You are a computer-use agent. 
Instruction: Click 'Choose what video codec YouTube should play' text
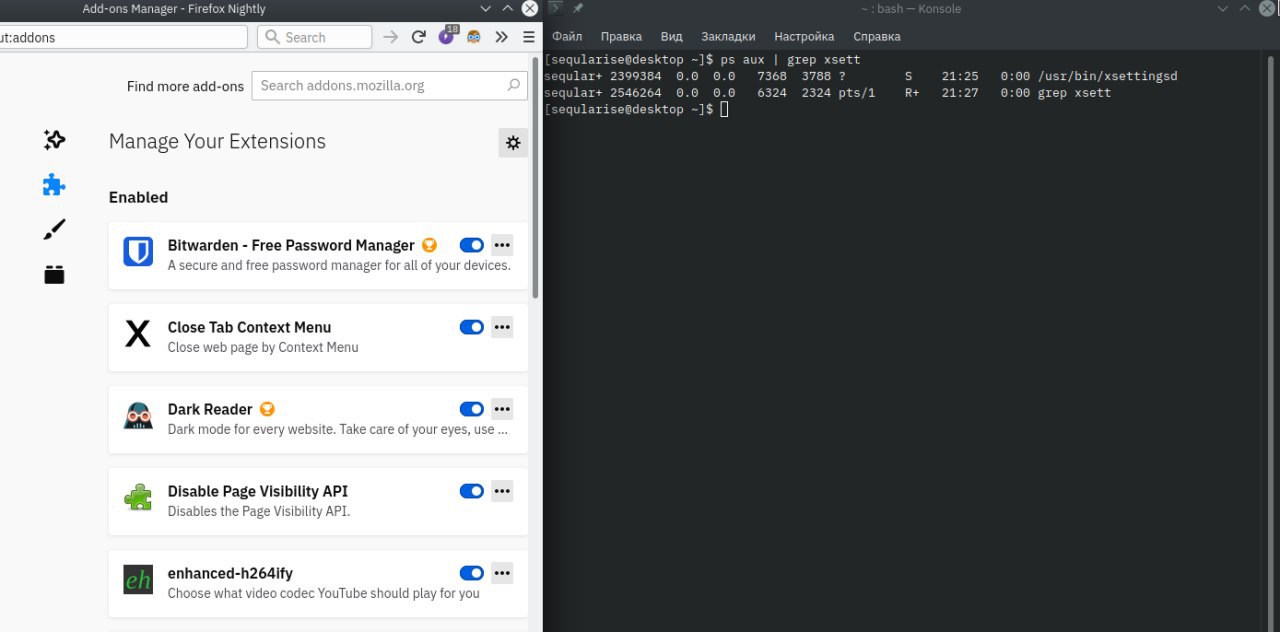coord(324,593)
